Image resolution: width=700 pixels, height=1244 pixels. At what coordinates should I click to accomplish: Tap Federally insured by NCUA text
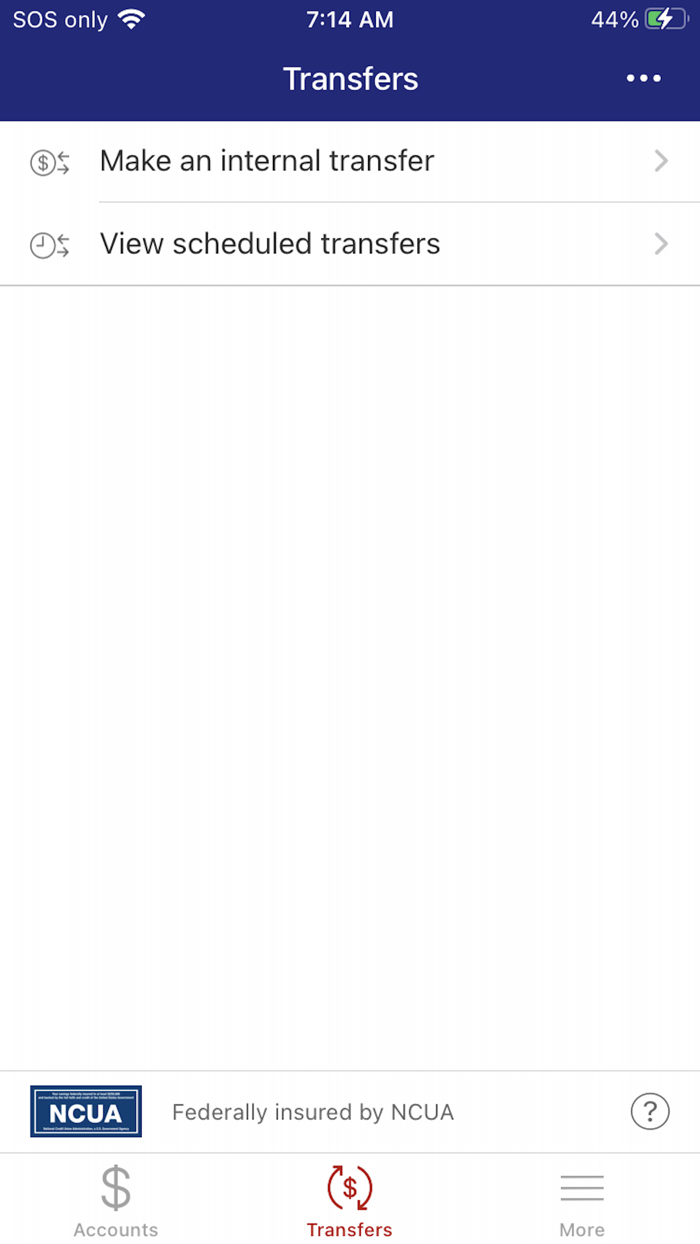(x=313, y=1112)
